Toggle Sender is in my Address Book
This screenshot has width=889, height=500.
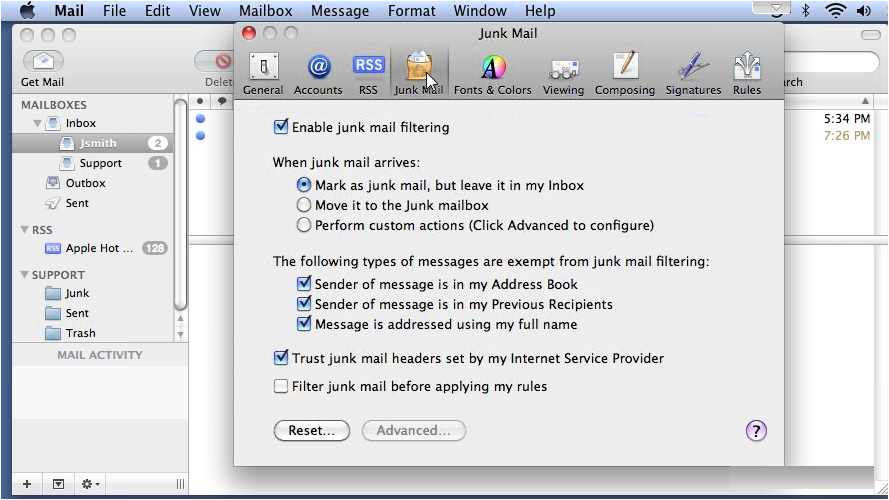[304, 283]
